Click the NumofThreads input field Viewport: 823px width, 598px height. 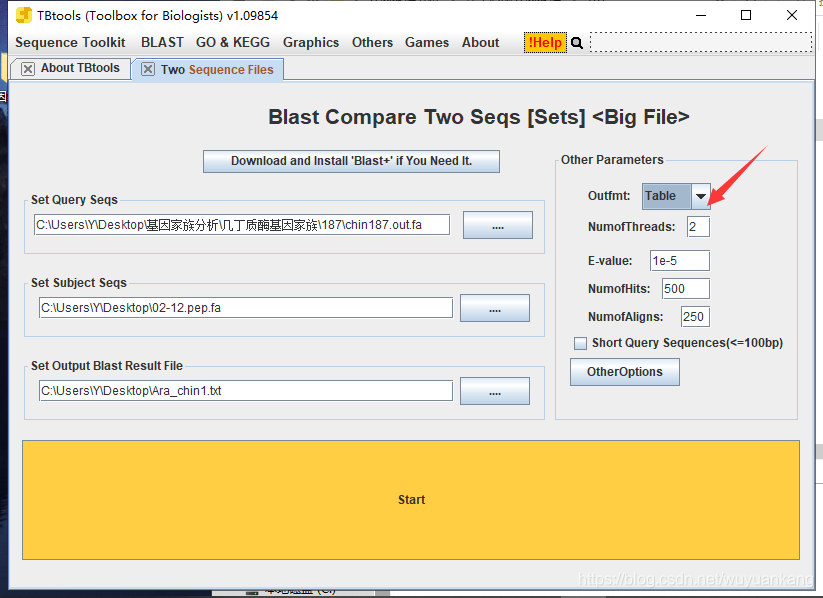699,227
